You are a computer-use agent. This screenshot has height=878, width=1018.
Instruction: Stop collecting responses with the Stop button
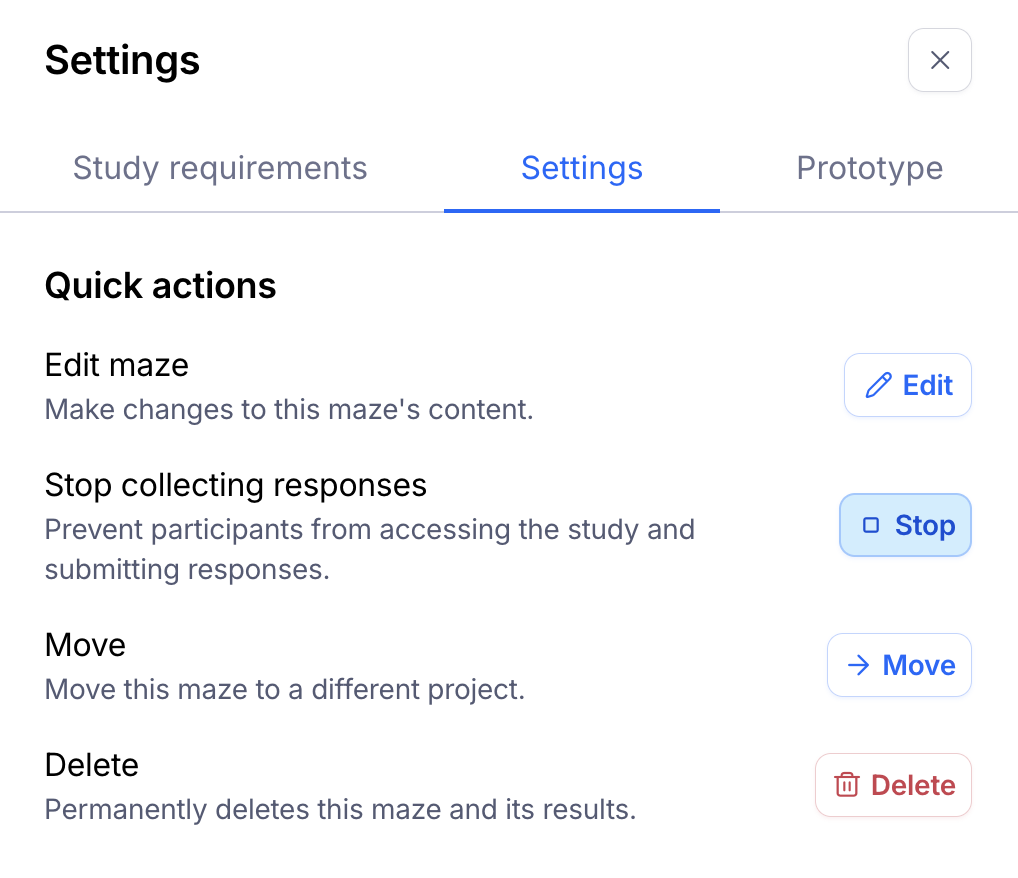(x=905, y=525)
